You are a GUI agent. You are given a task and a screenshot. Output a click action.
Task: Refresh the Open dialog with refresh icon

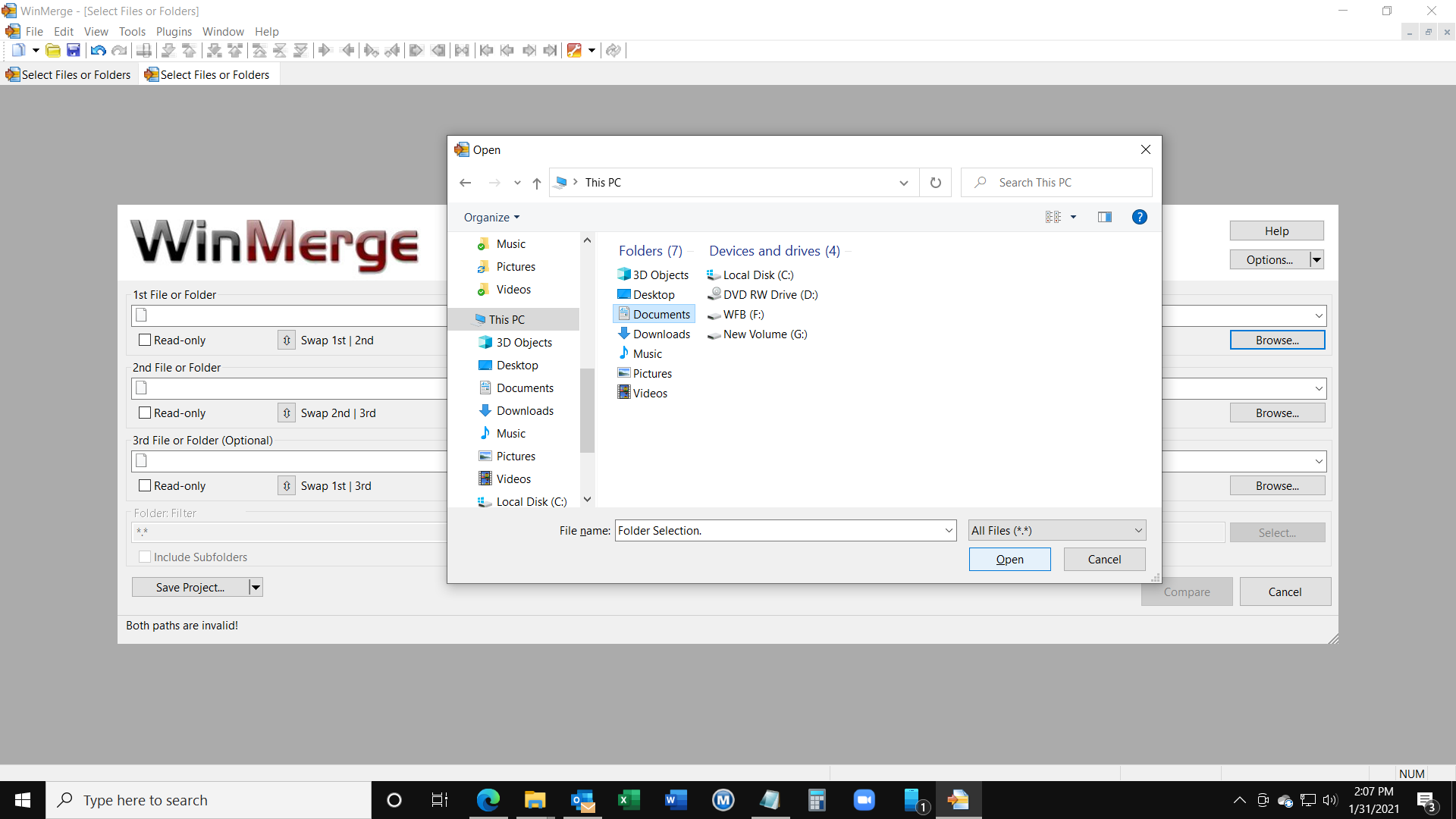[935, 182]
